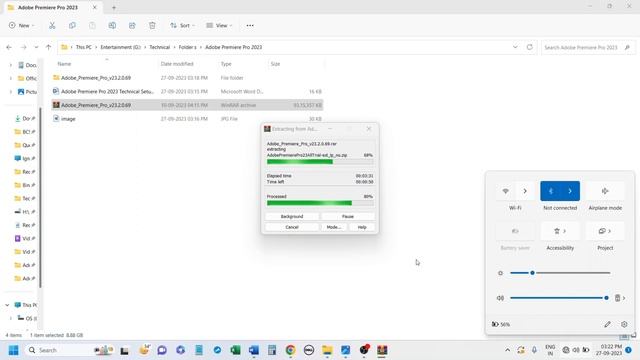The height and width of the screenshot is (360, 640).
Task: Open the Dell app on taskbar
Action: pyautogui.click(x=309, y=350)
